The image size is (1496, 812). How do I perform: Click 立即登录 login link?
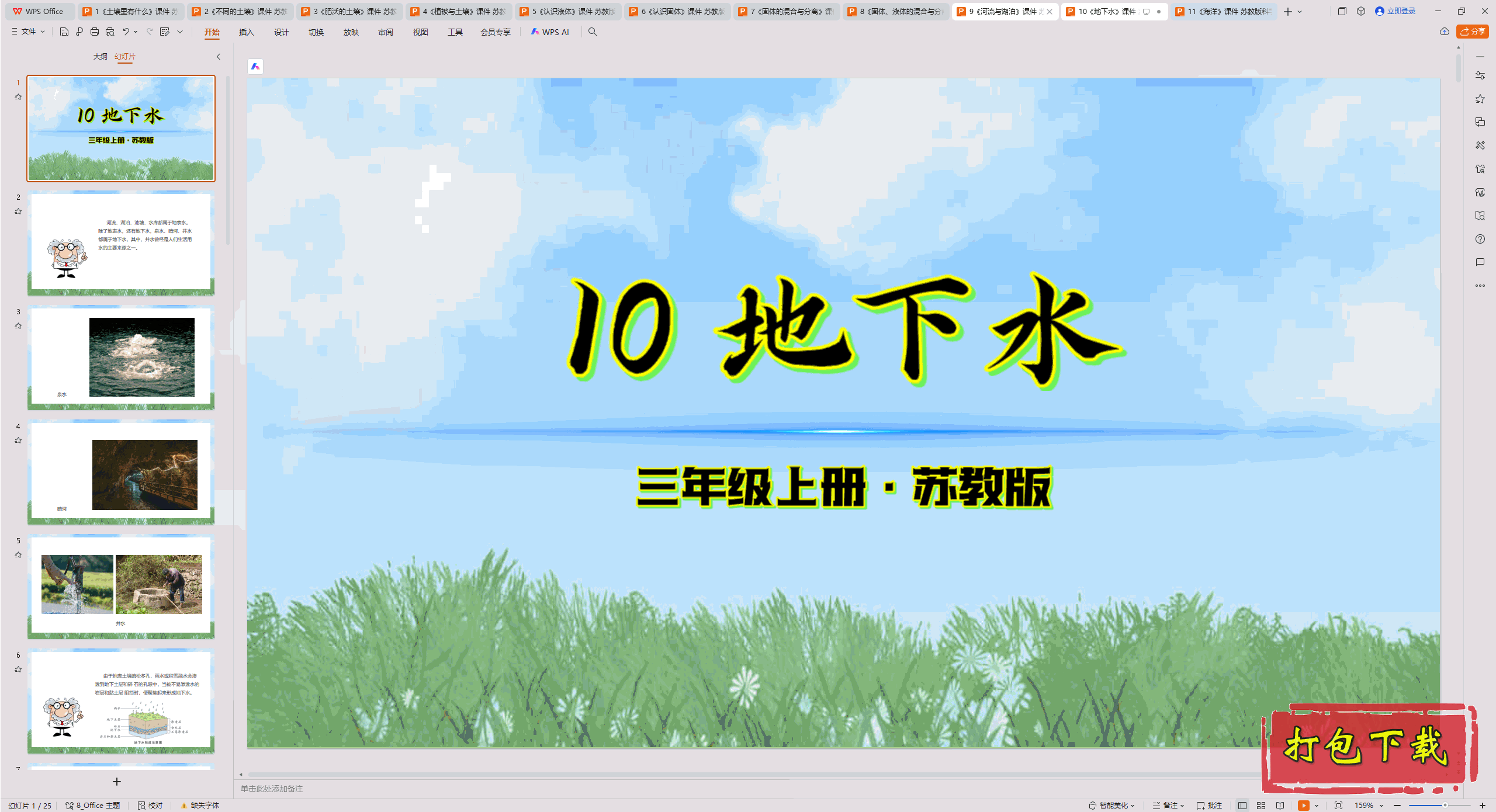click(x=1401, y=11)
